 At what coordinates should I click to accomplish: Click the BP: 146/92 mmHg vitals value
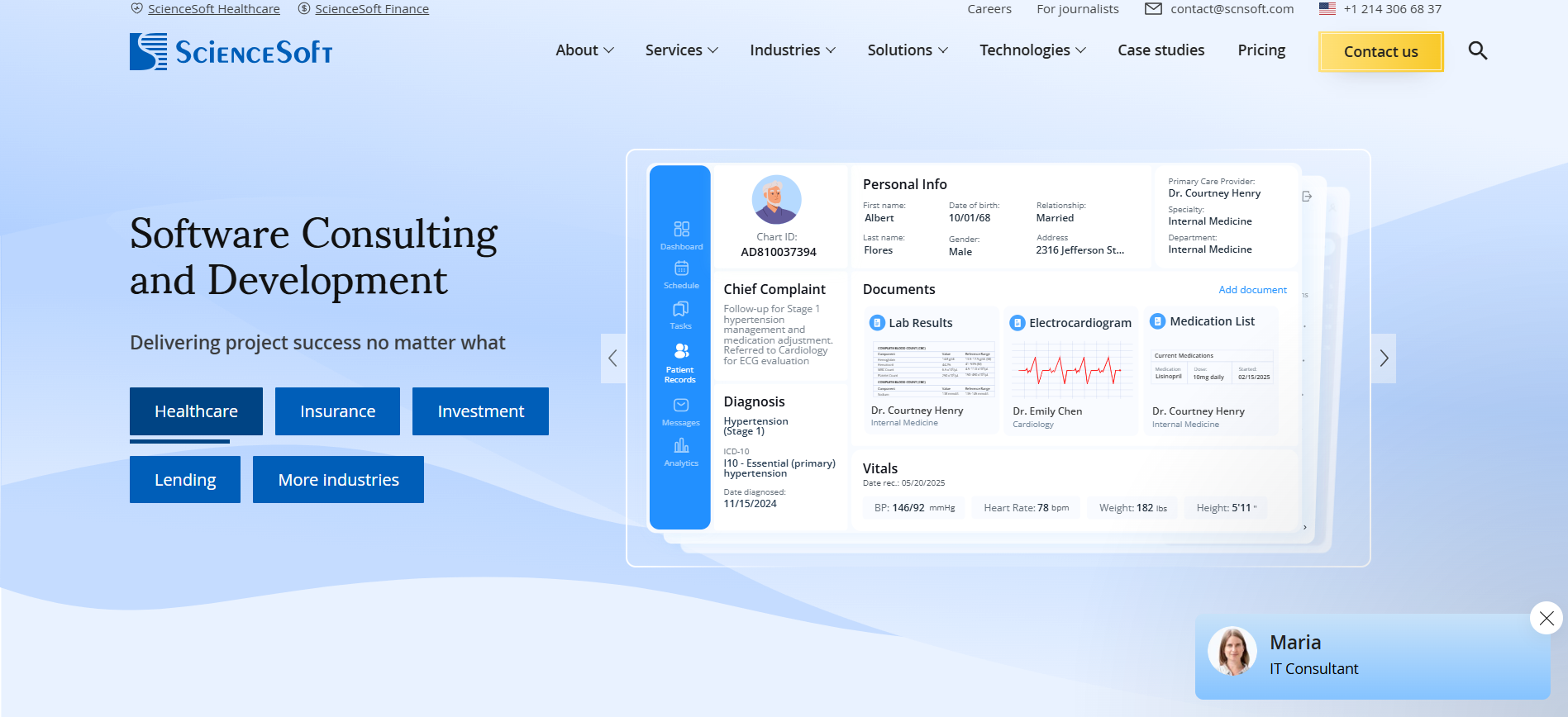pos(914,508)
